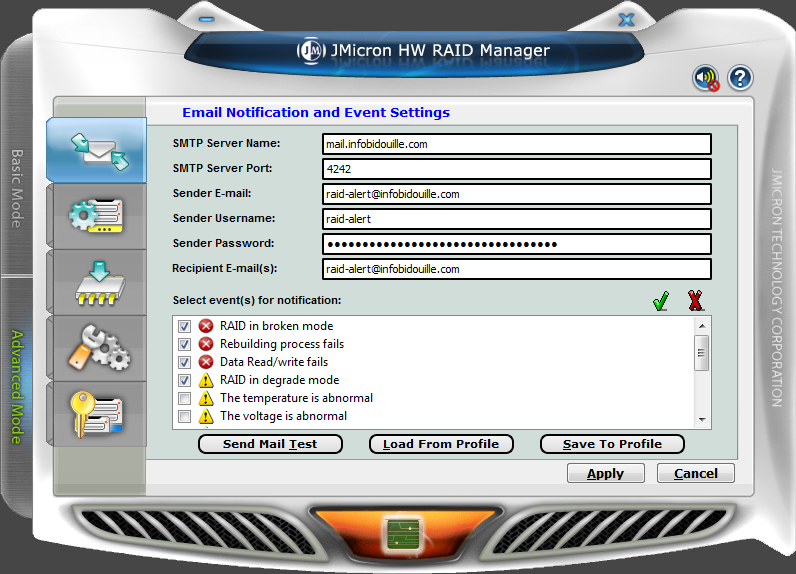The height and width of the screenshot is (574, 796).
Task: Click the orange circuit chip button at bottom
Action: coord(404,533)
